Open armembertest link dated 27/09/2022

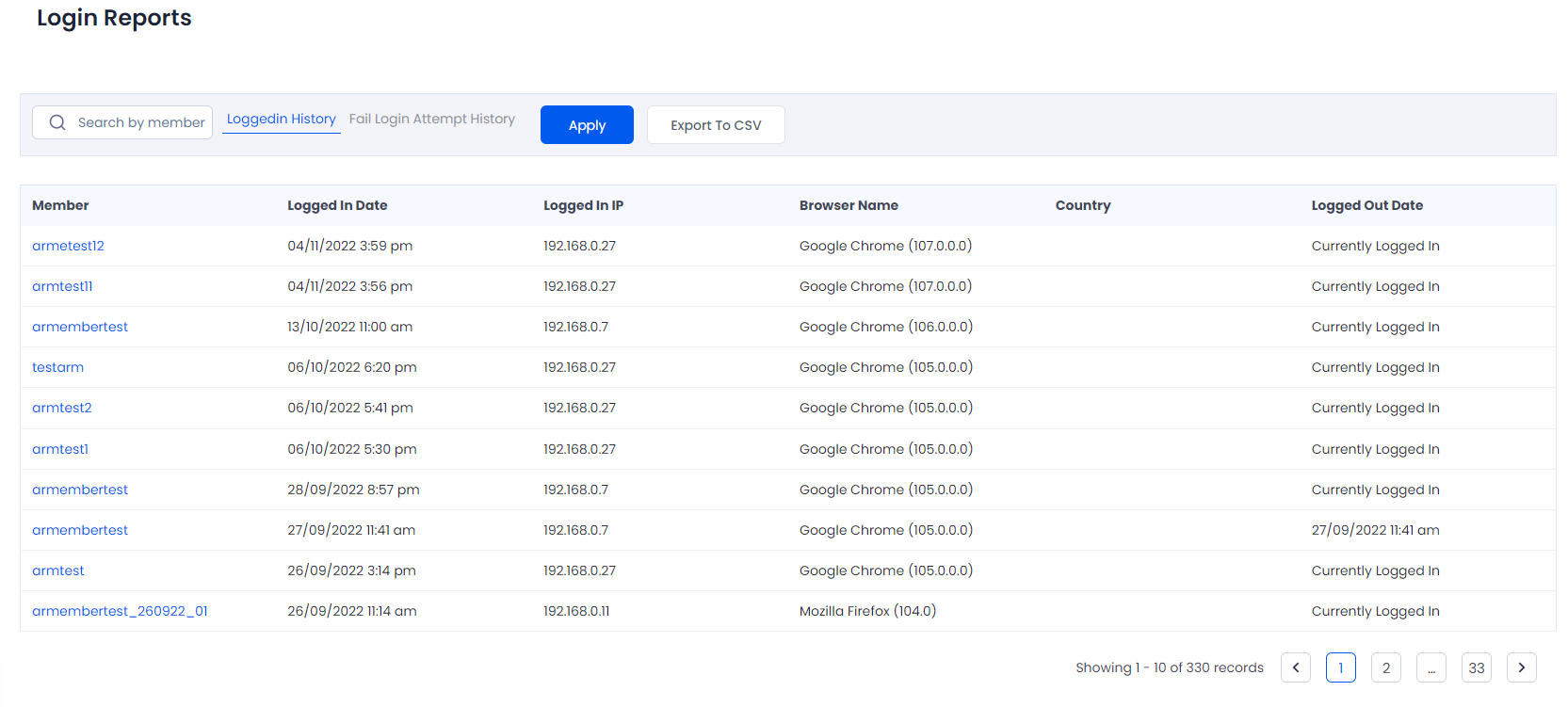coord(80,530)
